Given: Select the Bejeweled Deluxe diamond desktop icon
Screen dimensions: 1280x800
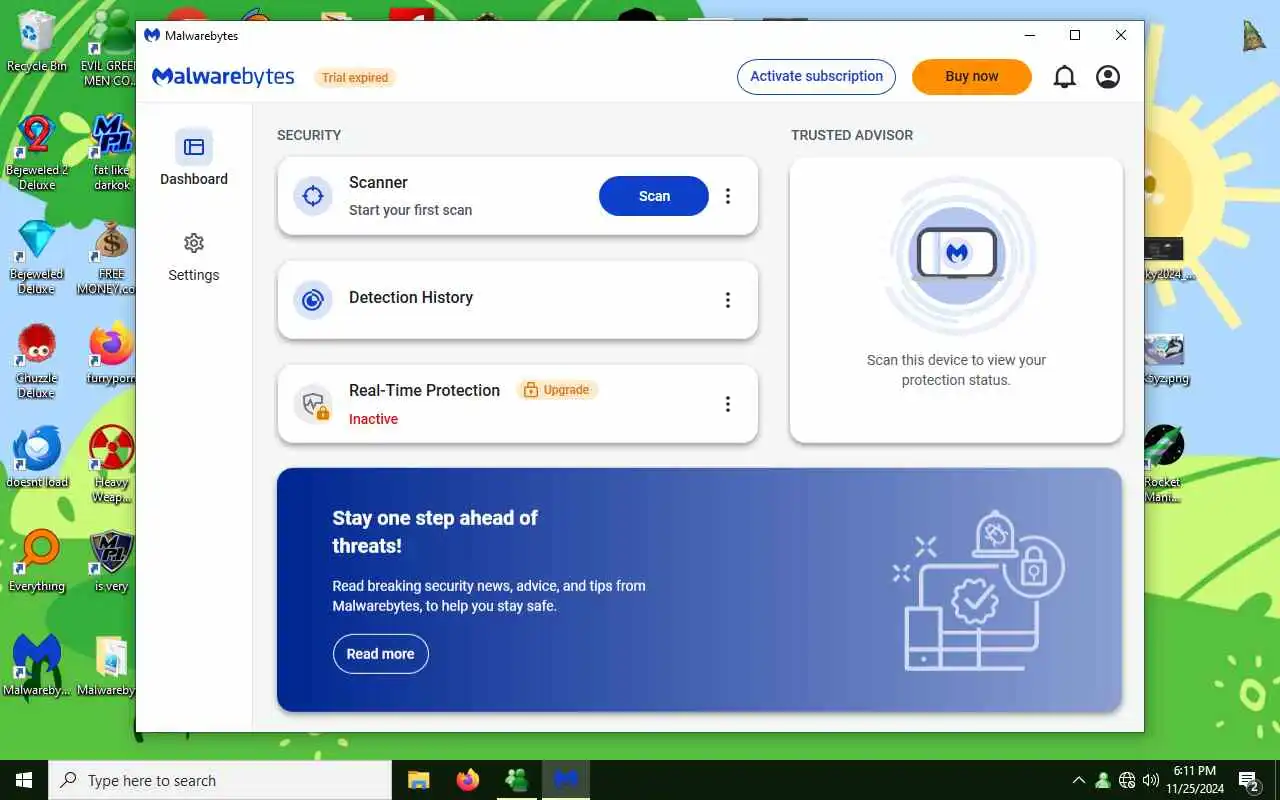Looking at the screenshot, I should (x=37, y=258).
